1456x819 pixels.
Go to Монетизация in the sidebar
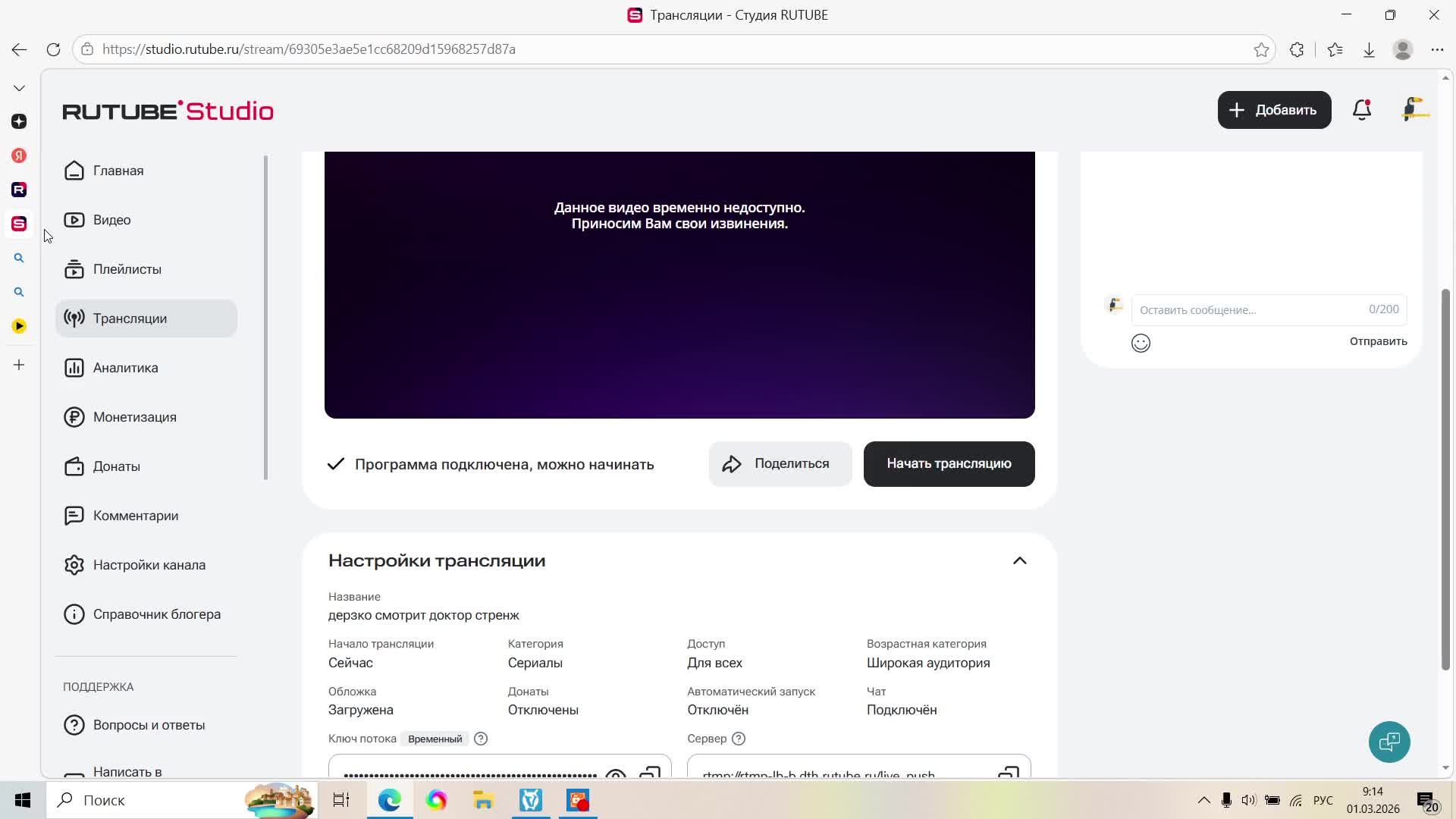(134, 417)
